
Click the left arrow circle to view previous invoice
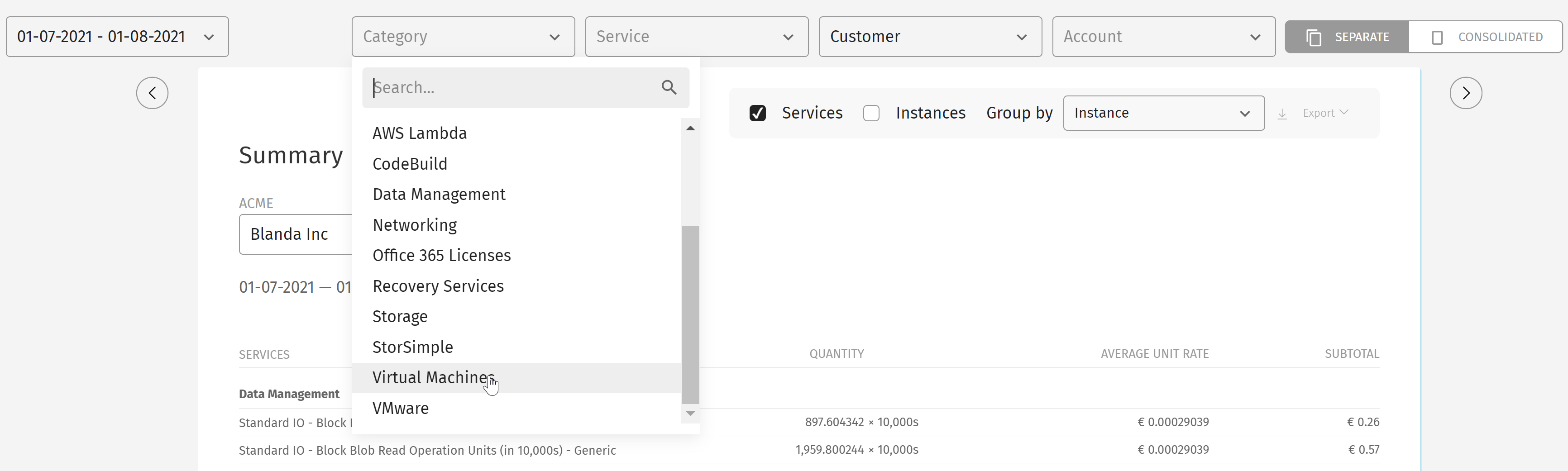coord(152,92)
